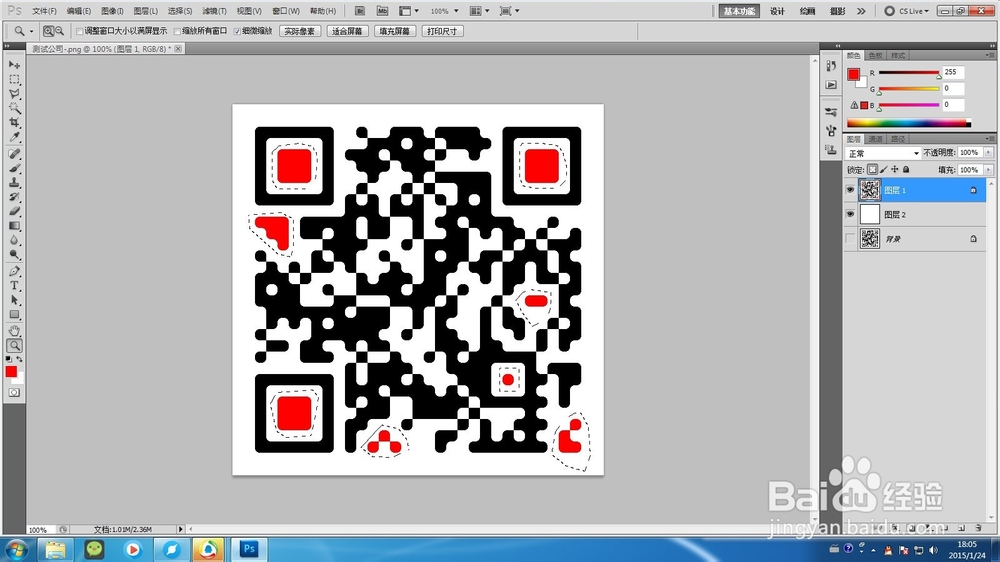
Task: Open the opacity 不透明度 slider arrow
Action: click(x=989, y=152)
